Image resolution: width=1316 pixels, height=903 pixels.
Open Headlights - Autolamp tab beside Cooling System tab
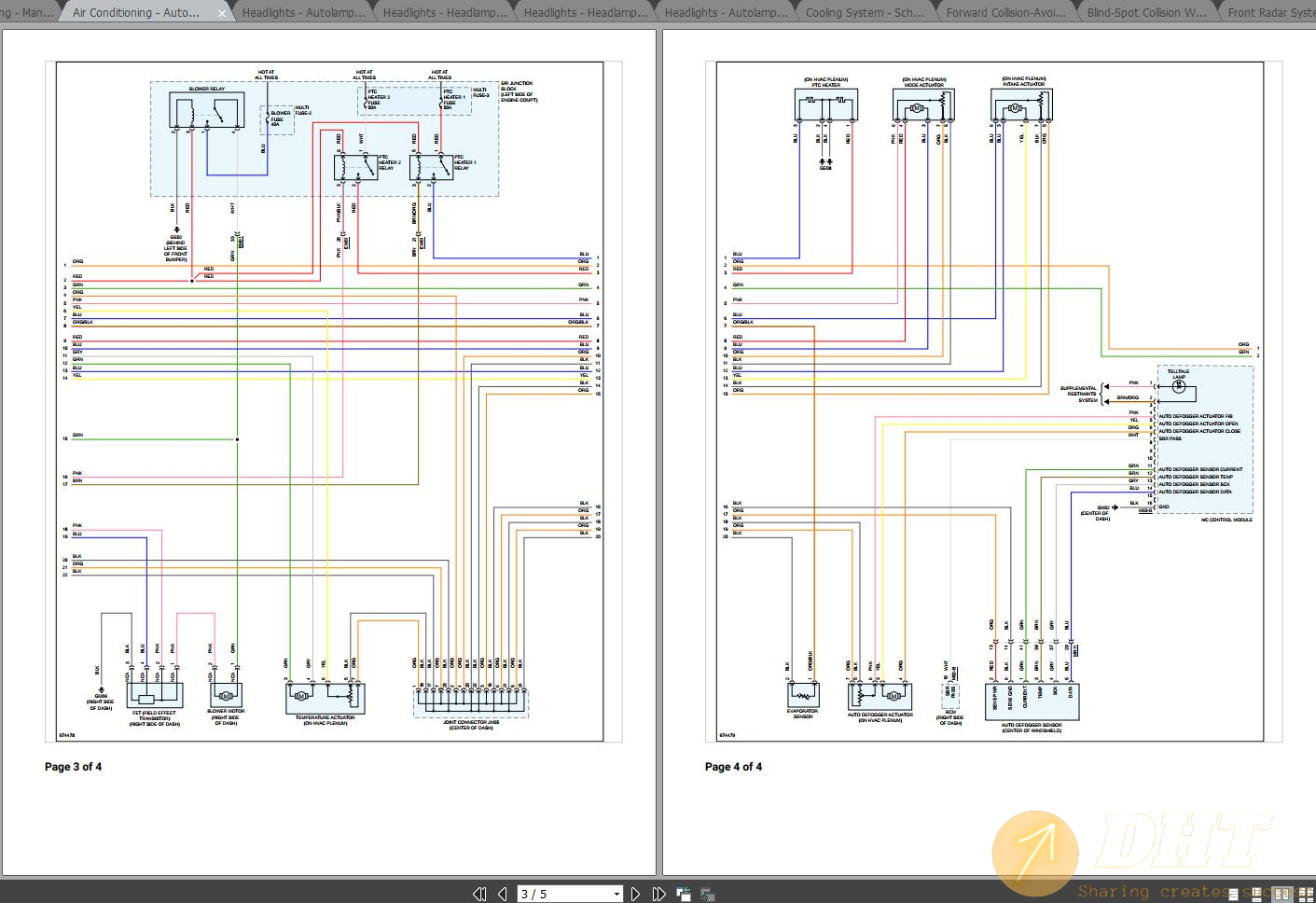coord(724,13)
